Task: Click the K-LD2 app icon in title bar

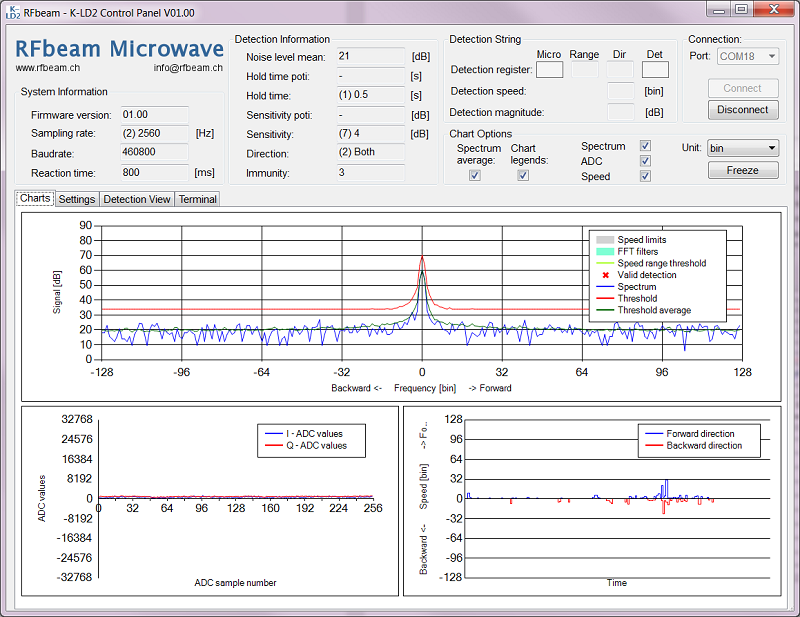Action: tap(13, 12)
